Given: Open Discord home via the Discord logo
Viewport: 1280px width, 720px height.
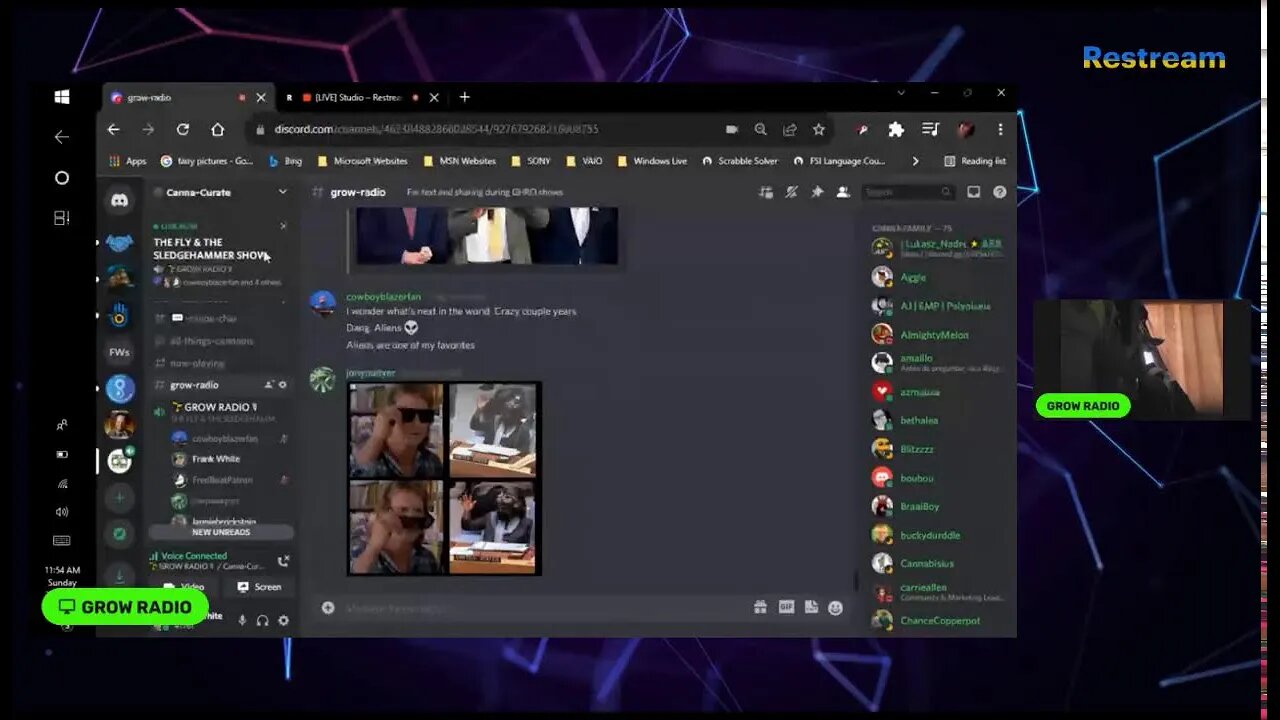Looking at the screenshot, I should [x=119, y=200].
